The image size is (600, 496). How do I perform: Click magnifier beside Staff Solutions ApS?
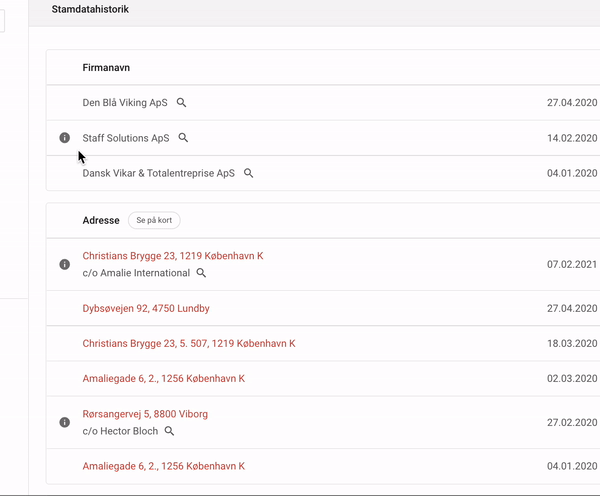[x=183, y=138]
